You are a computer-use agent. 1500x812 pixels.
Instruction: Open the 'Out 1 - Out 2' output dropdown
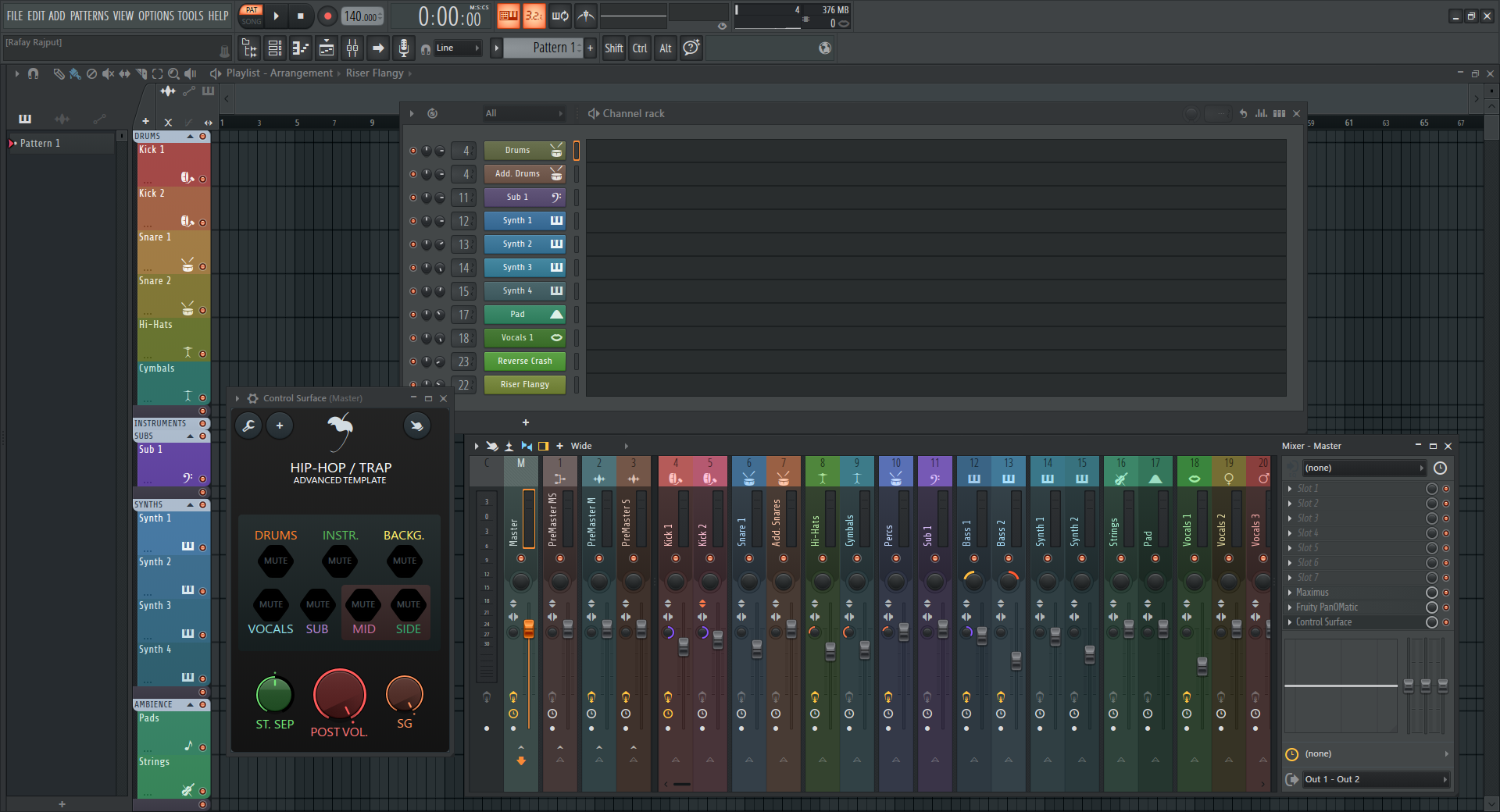[1374, 779]
